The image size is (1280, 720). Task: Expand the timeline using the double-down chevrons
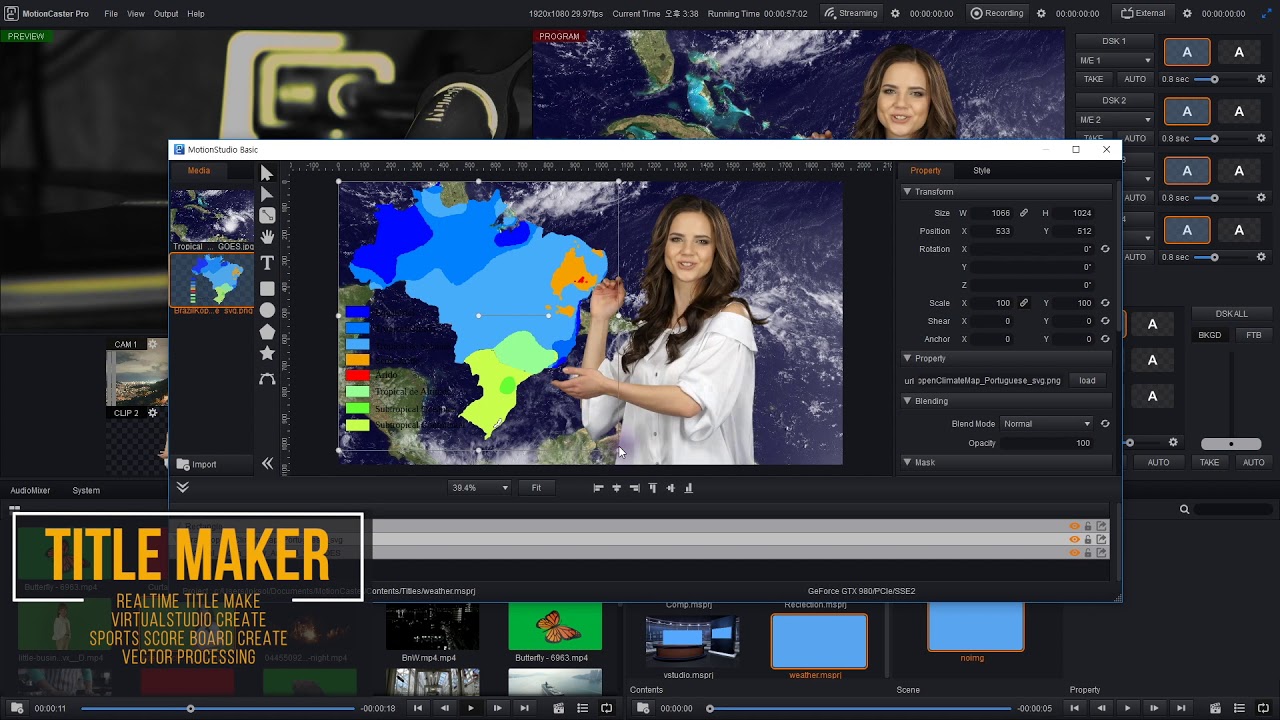point(182,487)
